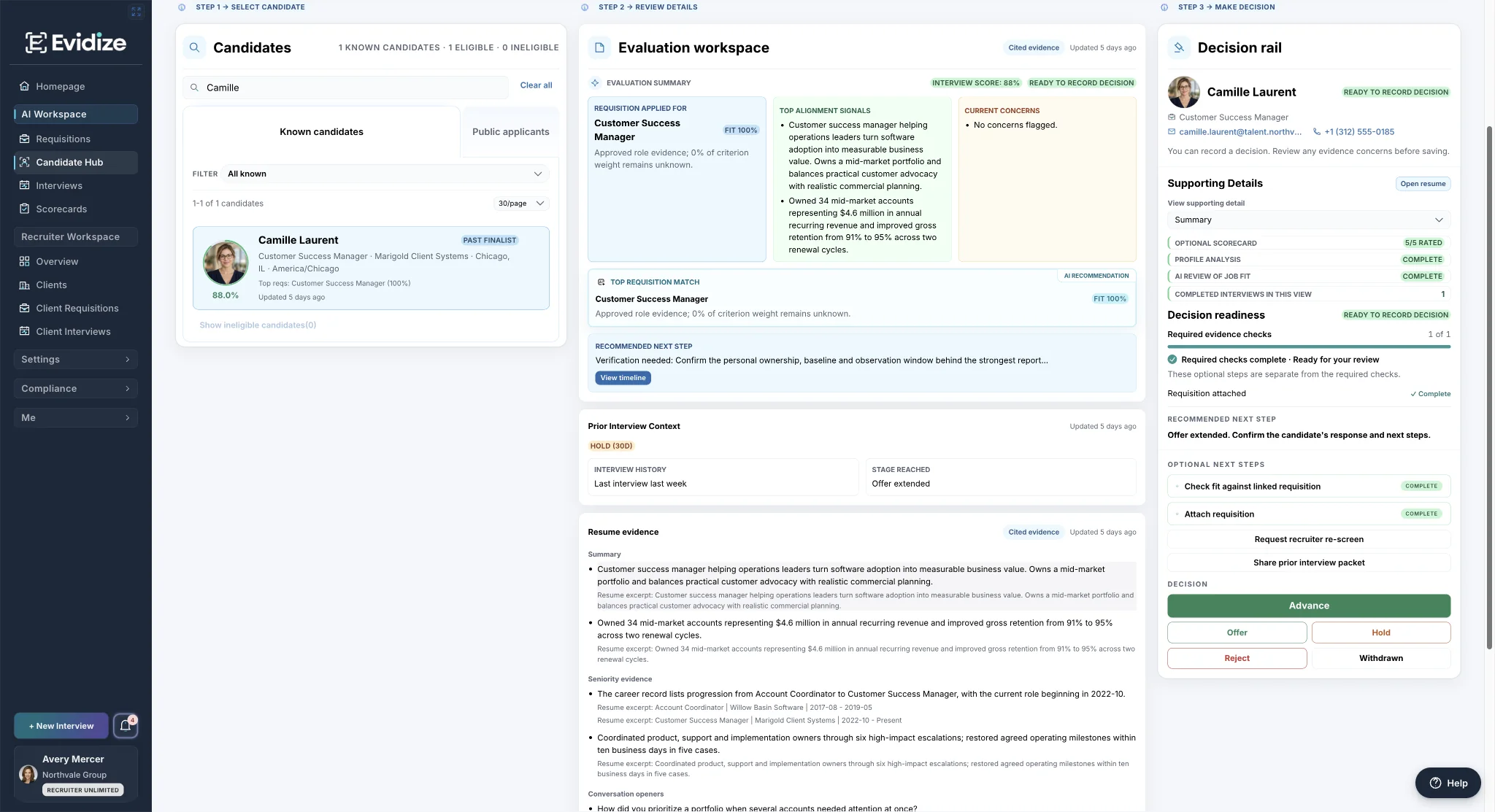Click Clear all link
Image resolution: width=1495 pixels, height=812 pixels.
[x=536, y=85]
